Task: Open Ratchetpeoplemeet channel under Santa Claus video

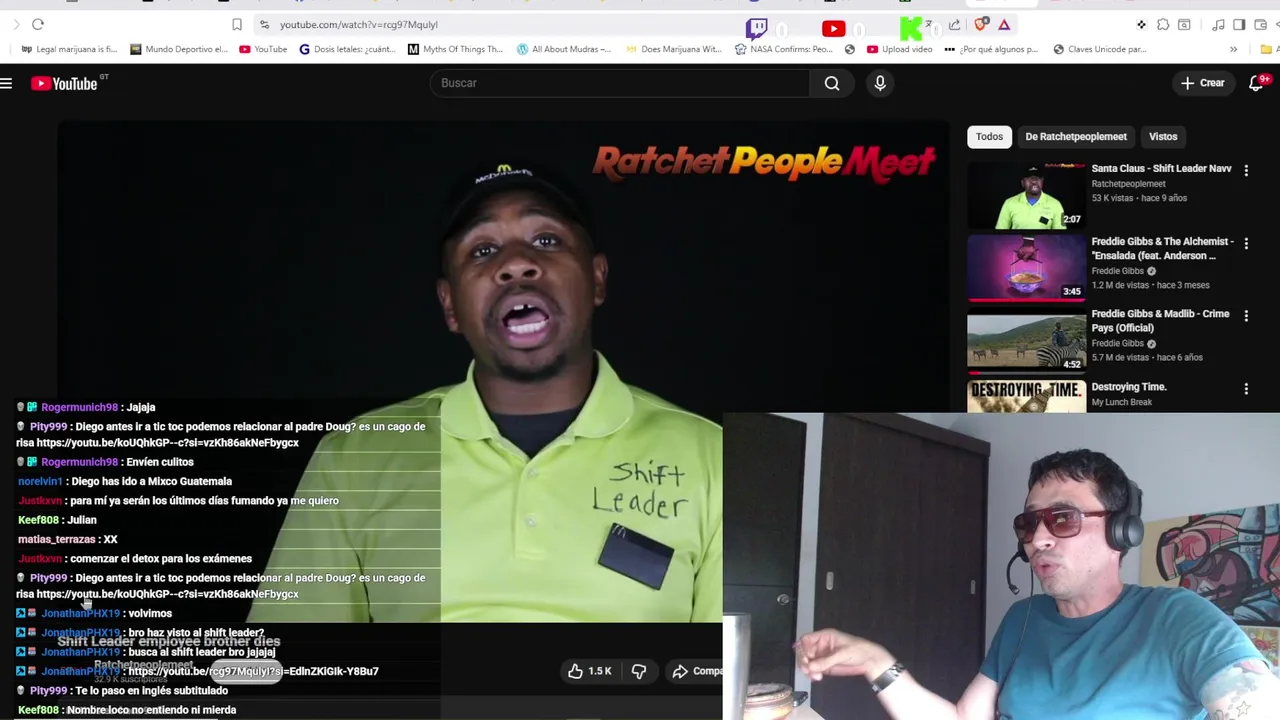Action: 1128,184
